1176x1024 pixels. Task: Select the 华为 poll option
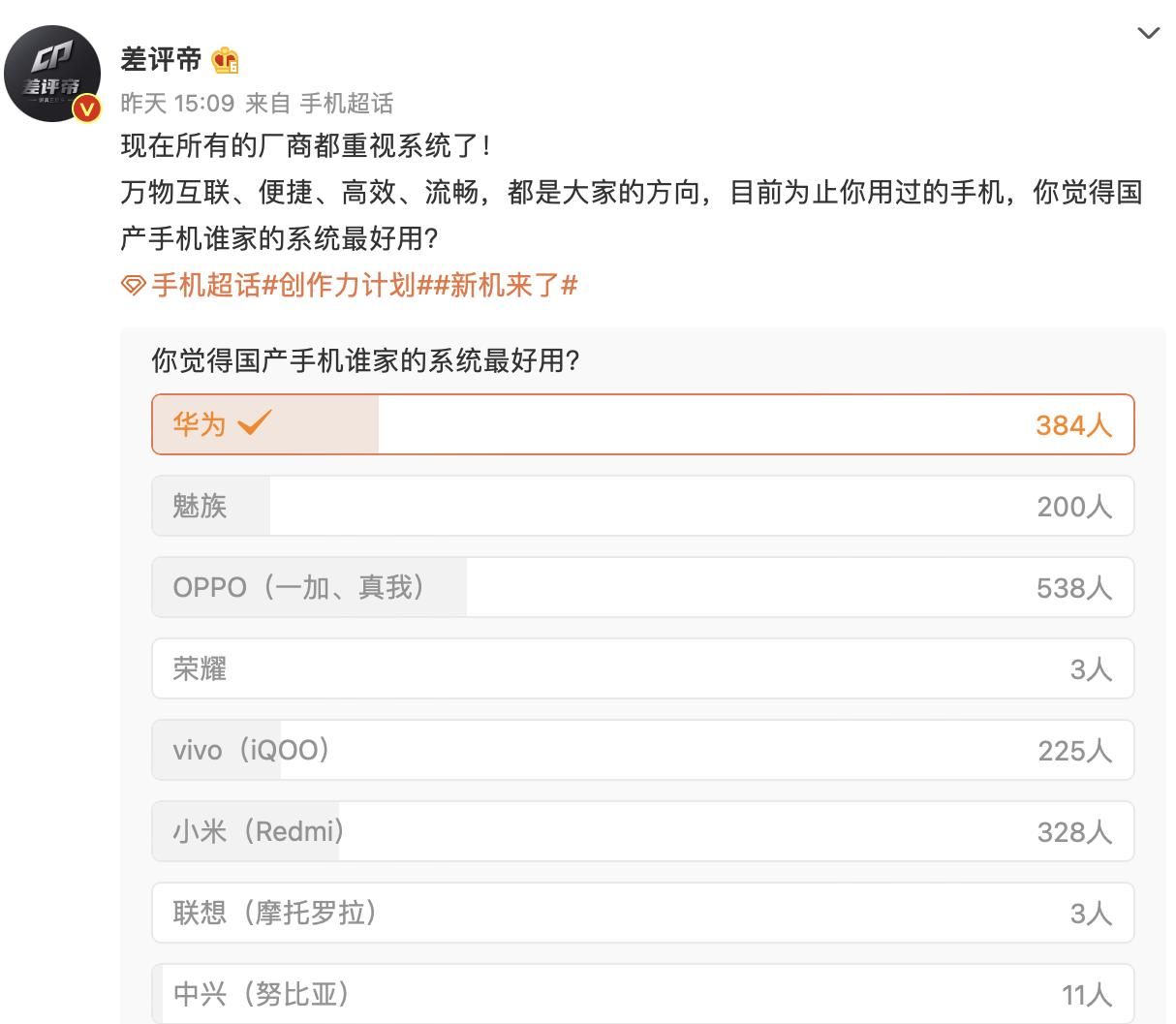coord(643,424)
